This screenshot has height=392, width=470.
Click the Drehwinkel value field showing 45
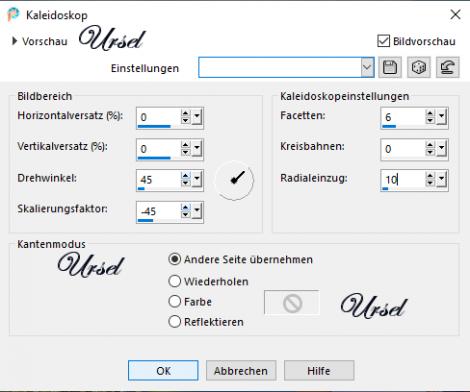(x=159, y=180)
